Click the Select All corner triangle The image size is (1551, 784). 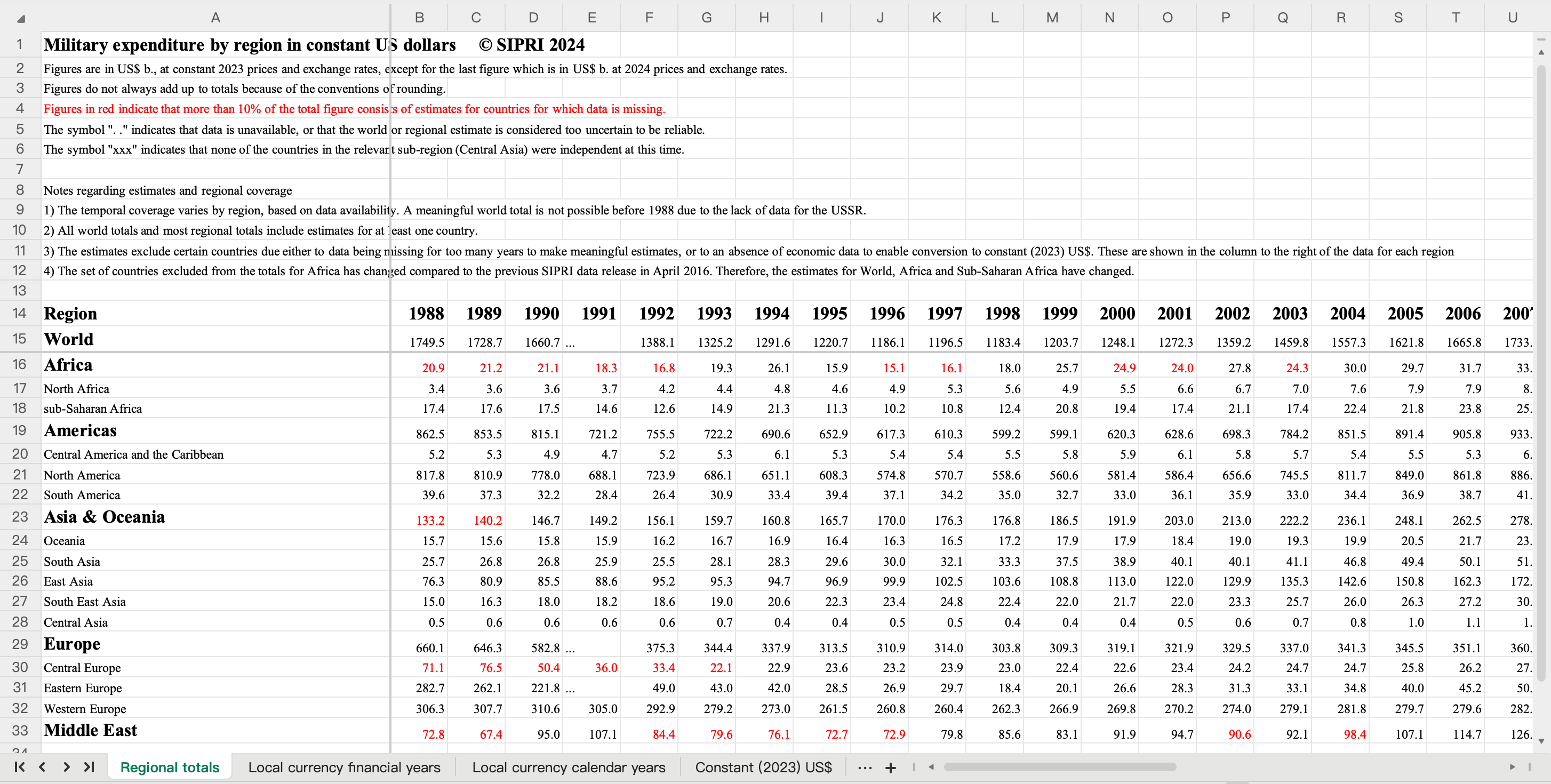(x=20, y=19)
